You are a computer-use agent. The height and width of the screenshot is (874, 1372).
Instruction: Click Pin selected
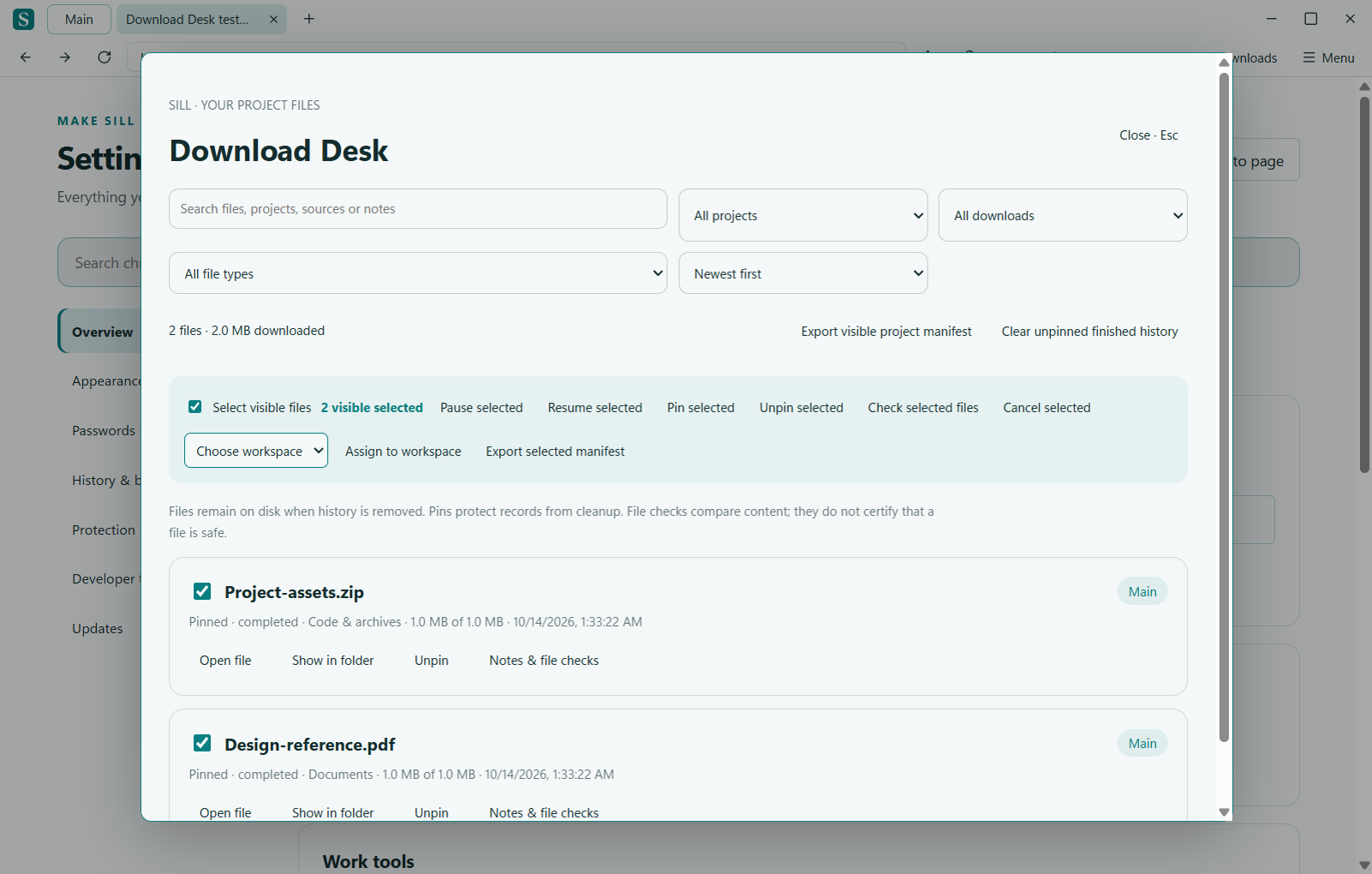pyautogui.click(x=701, y=408)
